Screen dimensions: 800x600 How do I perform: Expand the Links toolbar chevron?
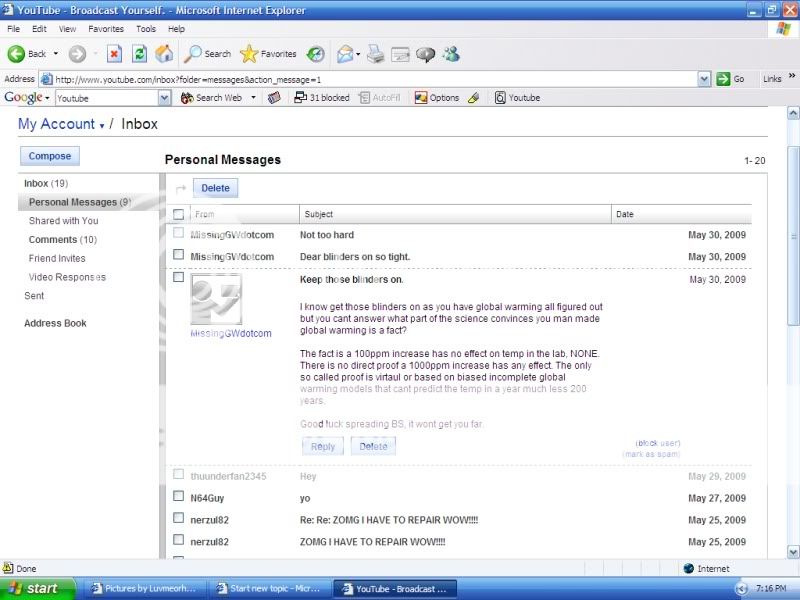[792, 77]
